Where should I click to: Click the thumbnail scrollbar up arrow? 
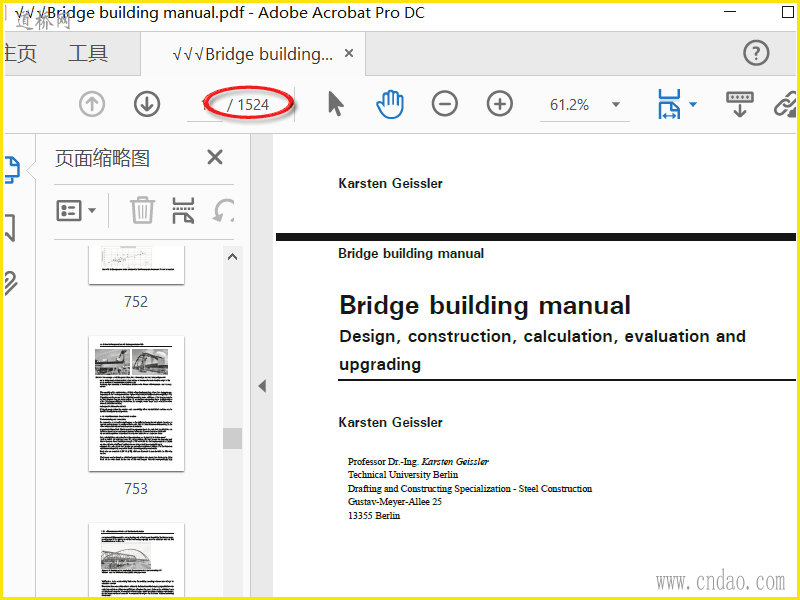click(x=232, y=257)
